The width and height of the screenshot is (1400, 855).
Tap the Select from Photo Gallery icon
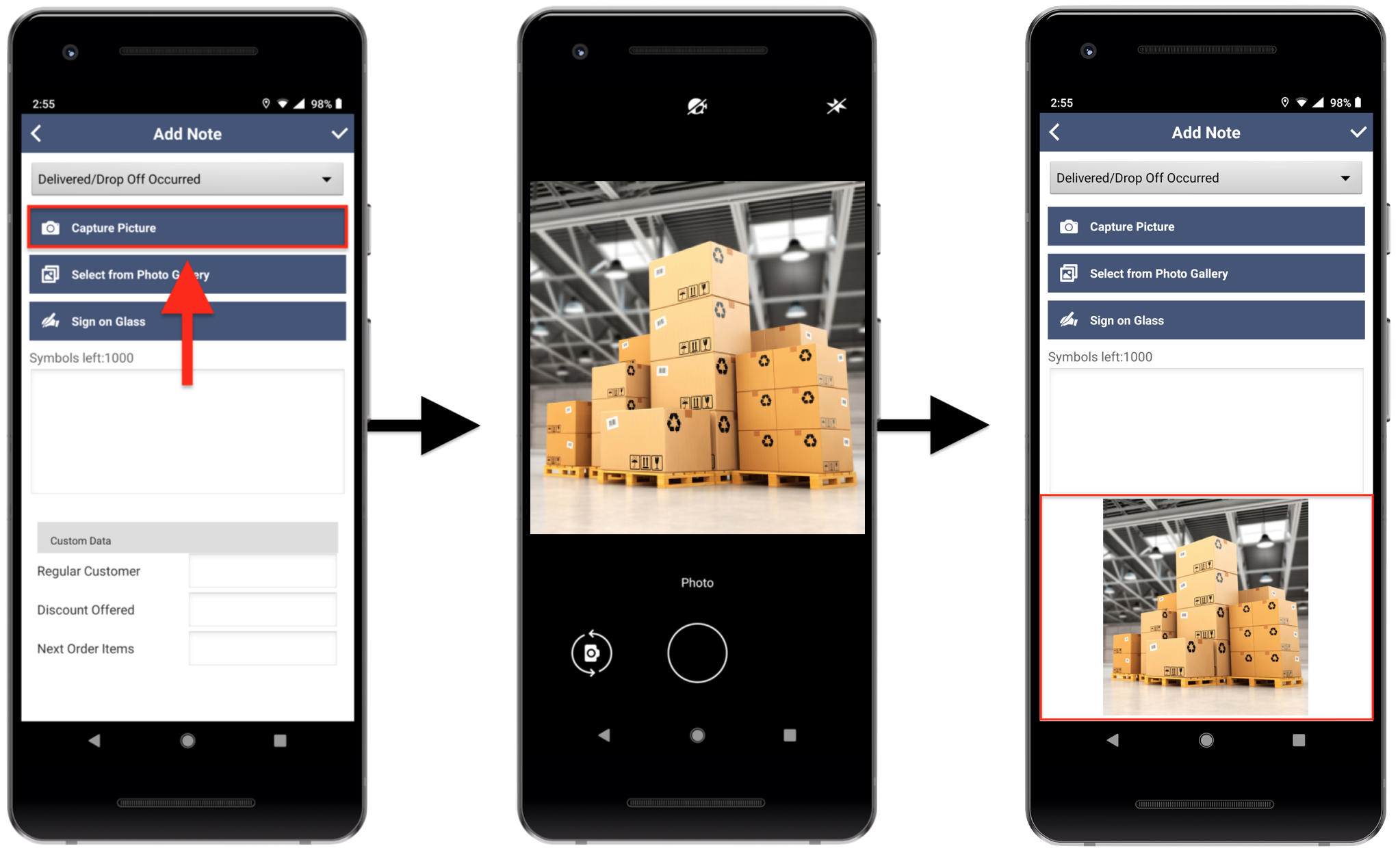click(x=50, y=274)
